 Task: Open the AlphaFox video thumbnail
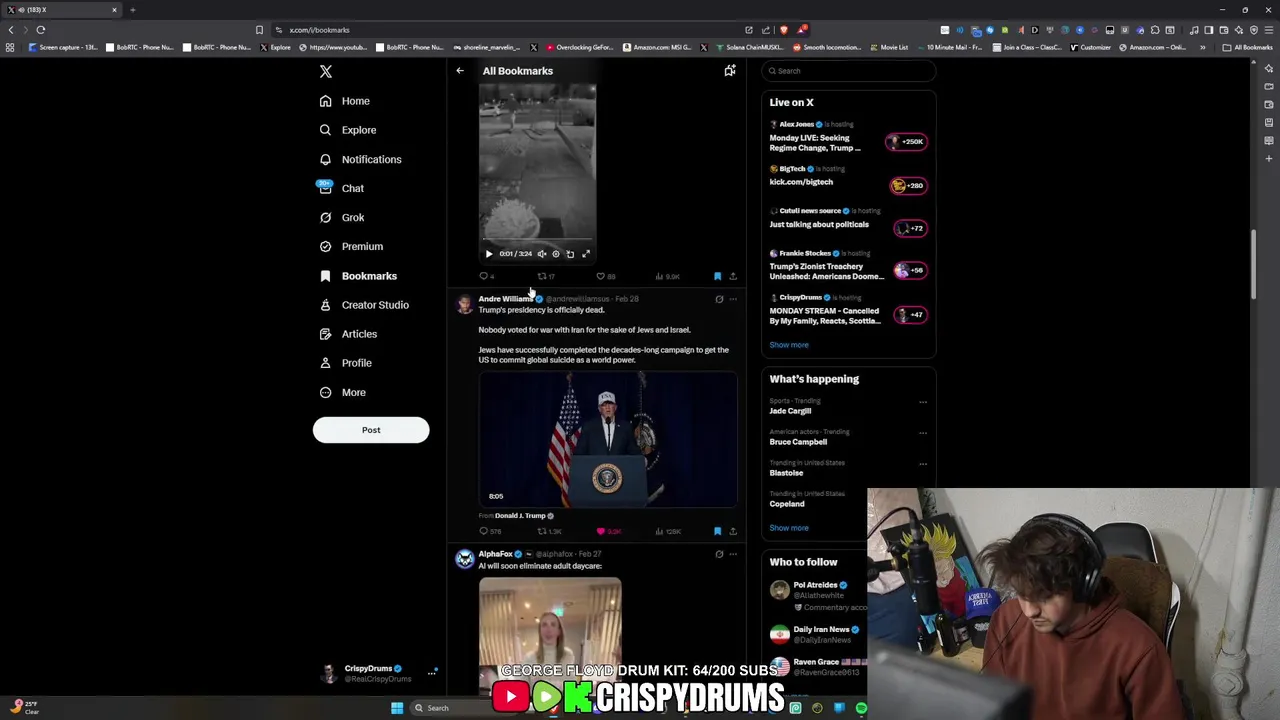550,634
